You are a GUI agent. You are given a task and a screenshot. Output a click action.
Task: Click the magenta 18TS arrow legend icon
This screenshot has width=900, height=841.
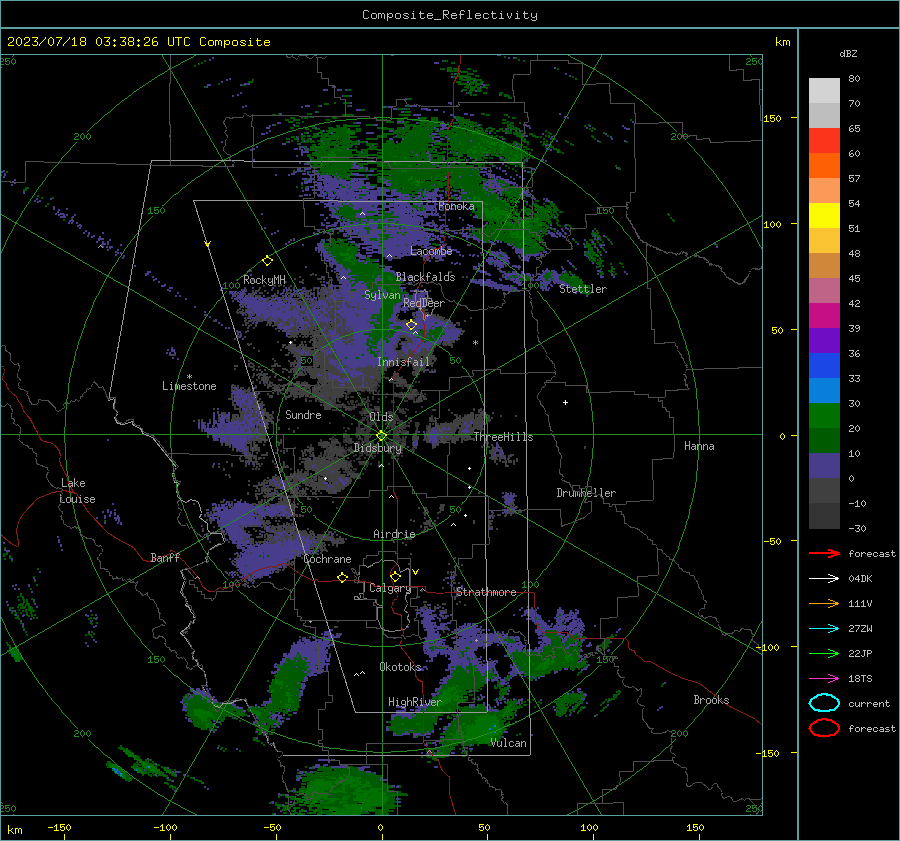[x=824, y=679]
